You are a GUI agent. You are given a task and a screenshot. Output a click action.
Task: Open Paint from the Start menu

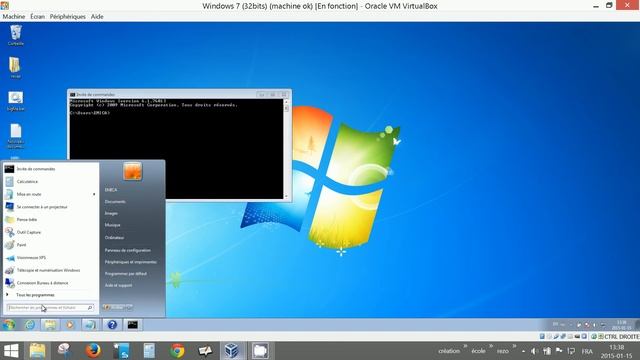(x=22, y=245)
